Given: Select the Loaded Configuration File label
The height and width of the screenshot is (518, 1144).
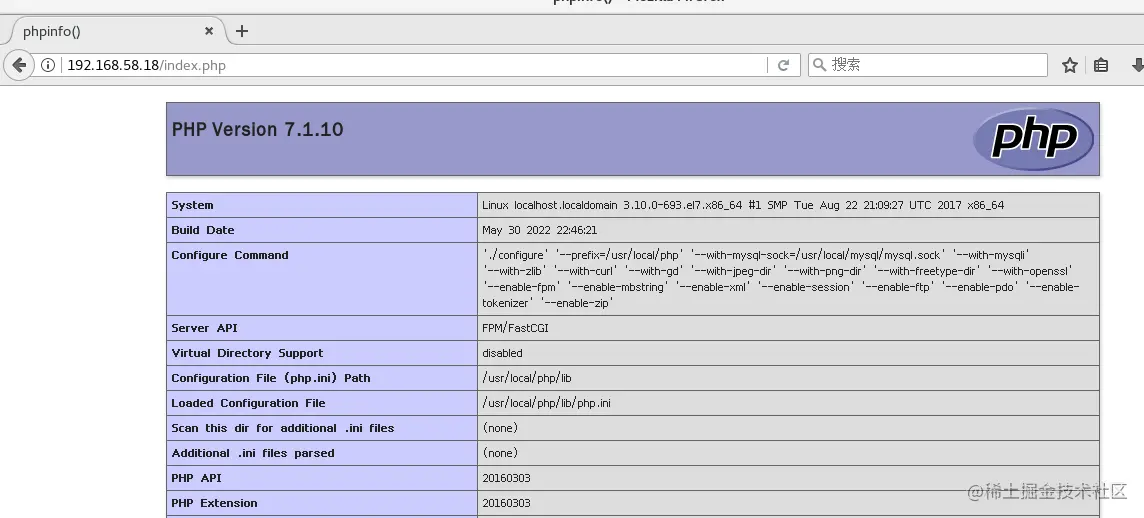Looking at the screenshot, I should (x=248, y=403).
